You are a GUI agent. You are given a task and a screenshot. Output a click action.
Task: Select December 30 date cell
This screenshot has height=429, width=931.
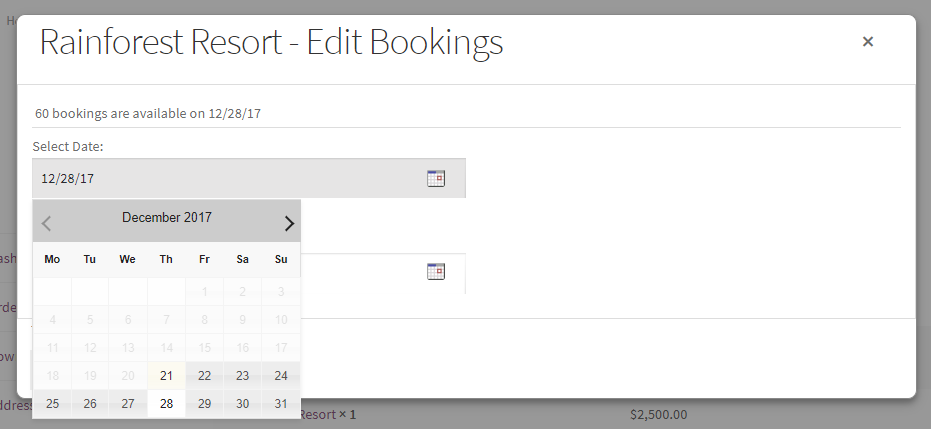coord(242,404)
